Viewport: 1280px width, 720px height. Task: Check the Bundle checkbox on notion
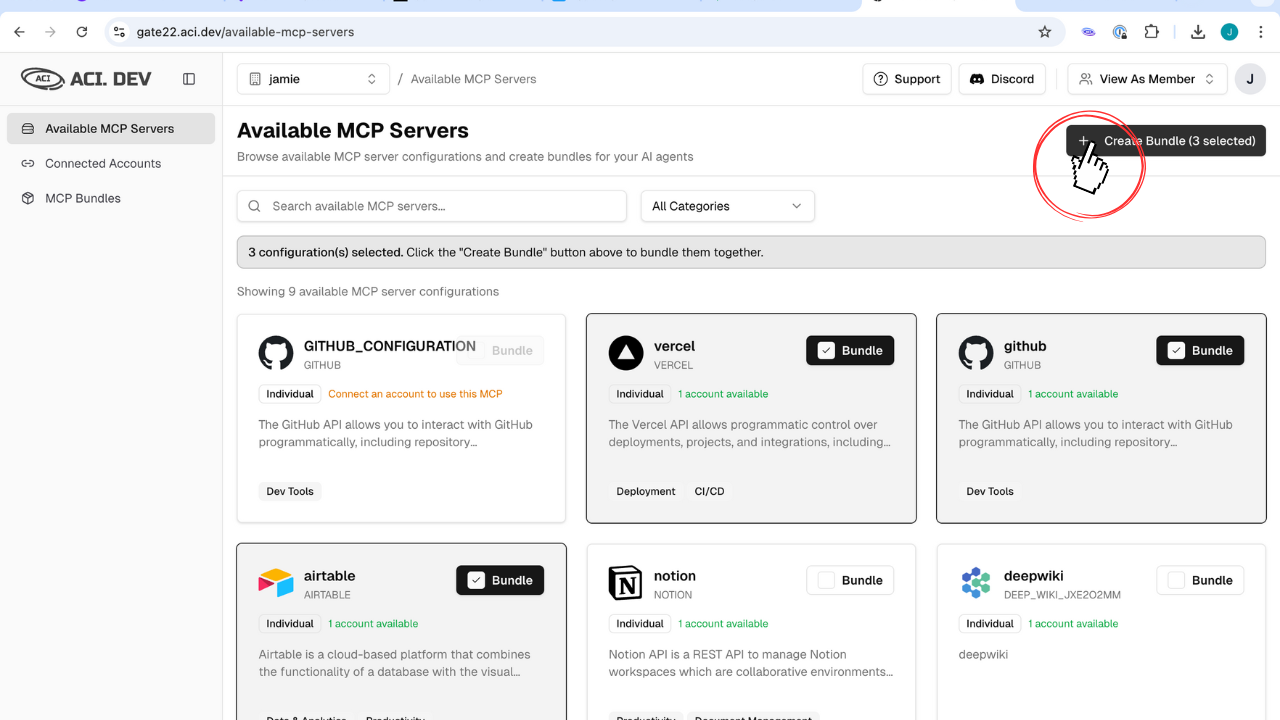(826, 581)
